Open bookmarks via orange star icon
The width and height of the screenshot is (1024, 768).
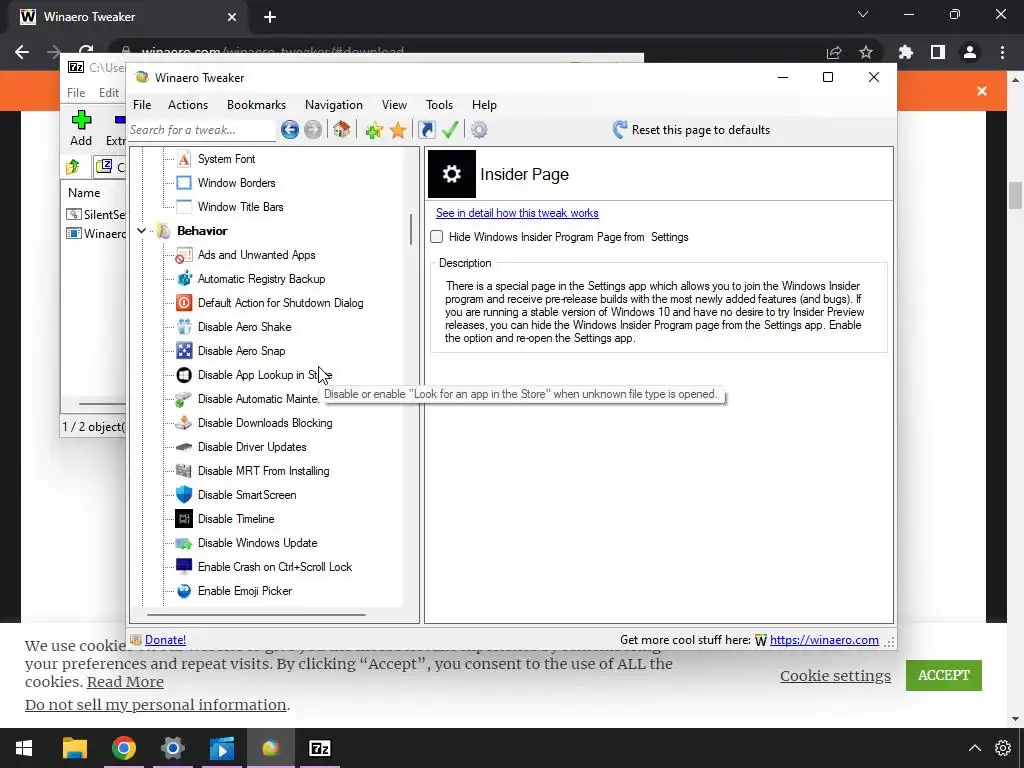[398, 130]
